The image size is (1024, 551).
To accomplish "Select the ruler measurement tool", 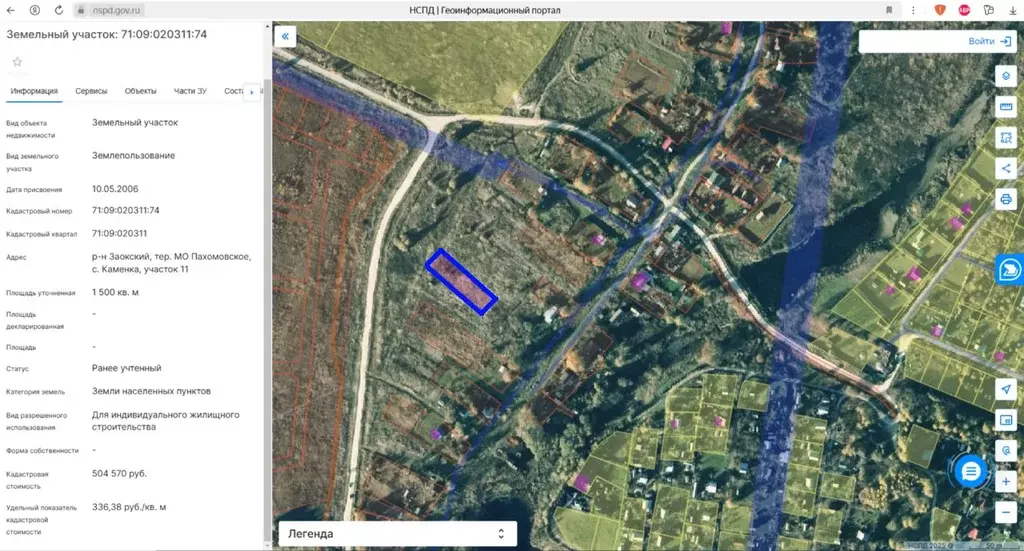I will (1006, 106).
